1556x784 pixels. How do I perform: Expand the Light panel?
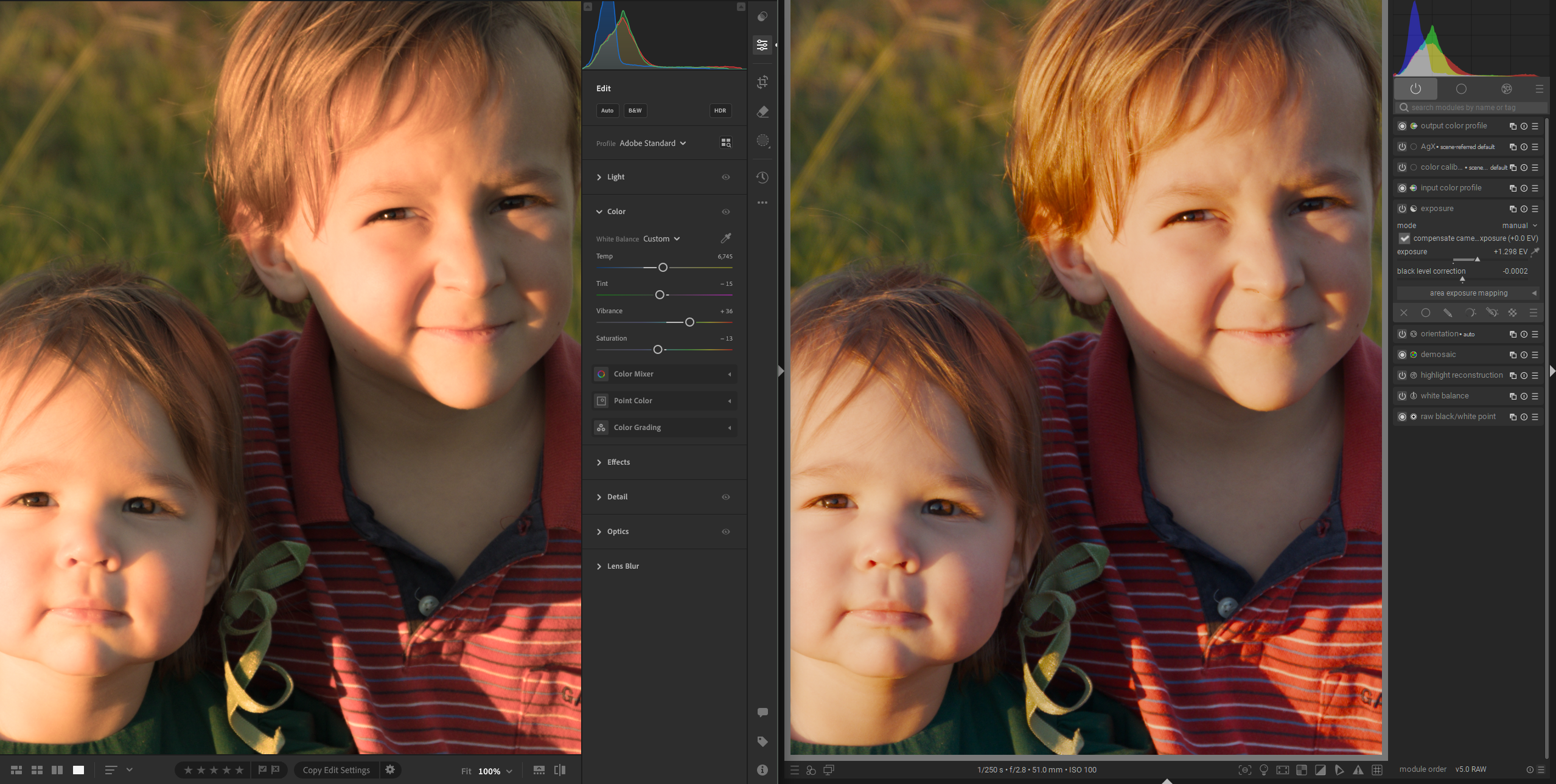[599, 177]
